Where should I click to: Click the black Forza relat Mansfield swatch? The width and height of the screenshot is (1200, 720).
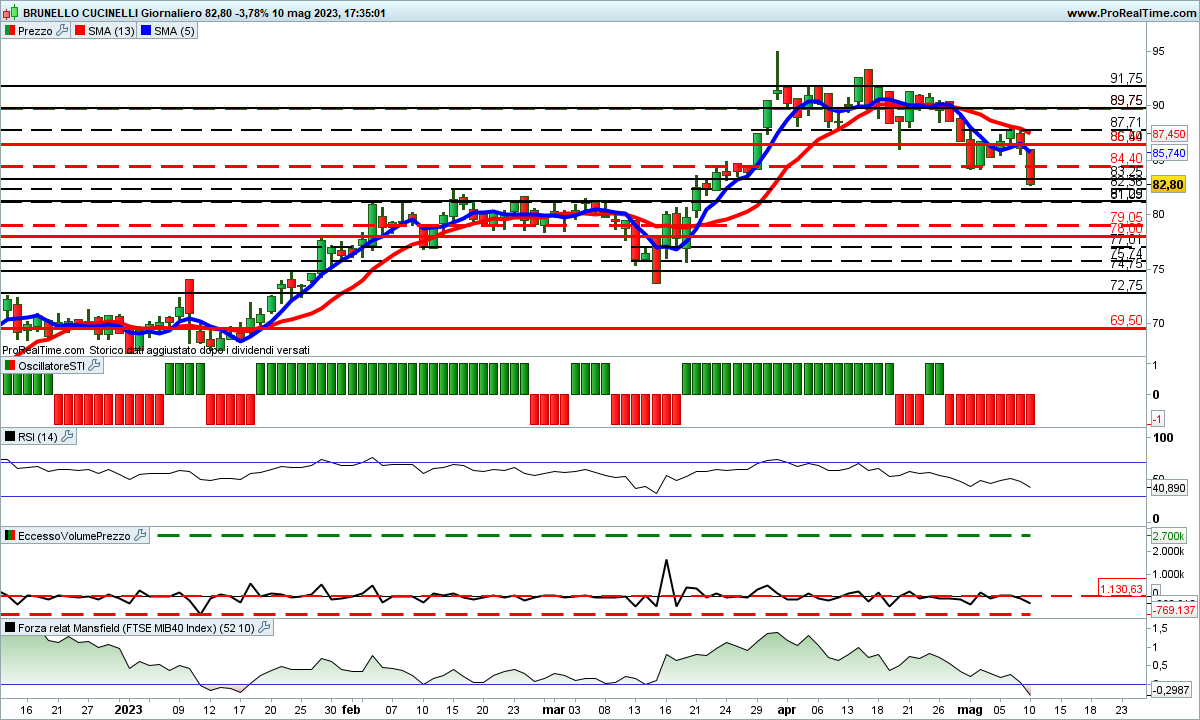tap(9, 628)
